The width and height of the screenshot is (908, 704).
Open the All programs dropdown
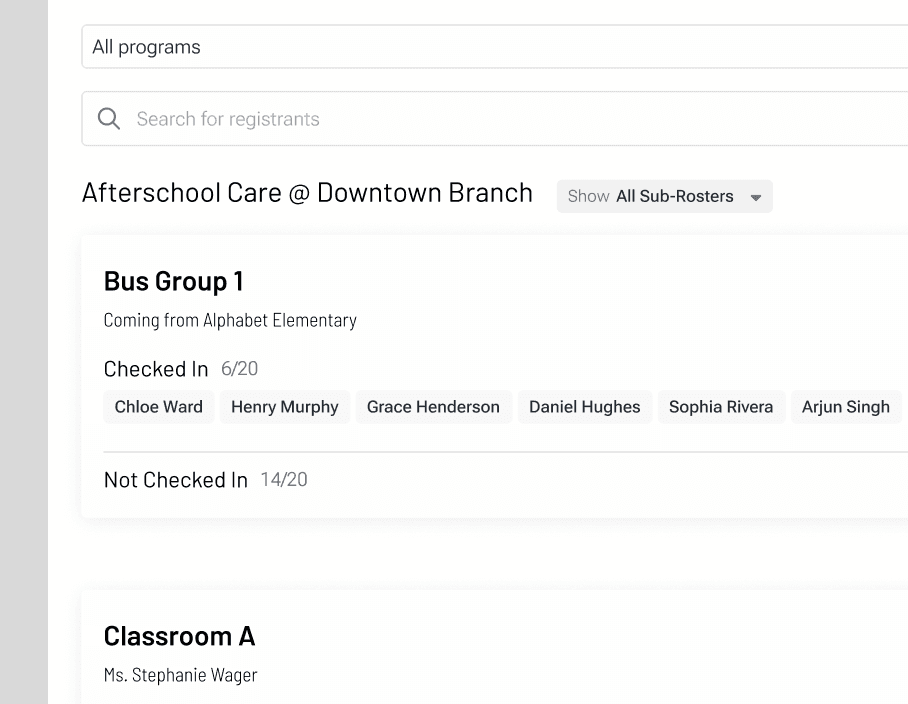point(495,47)
